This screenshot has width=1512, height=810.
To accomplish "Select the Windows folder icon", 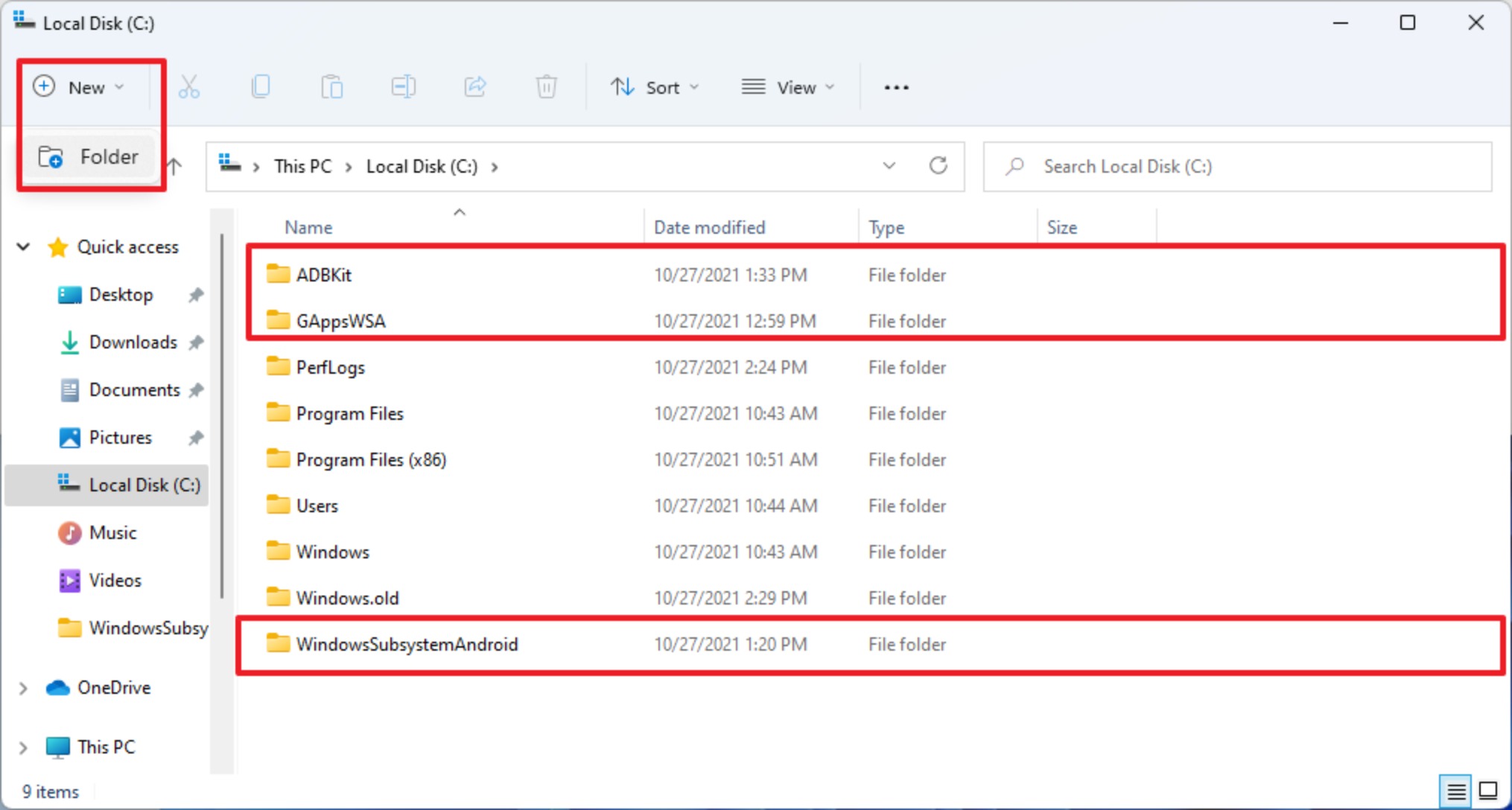I will pyautogui.click(x=278, y=551).
